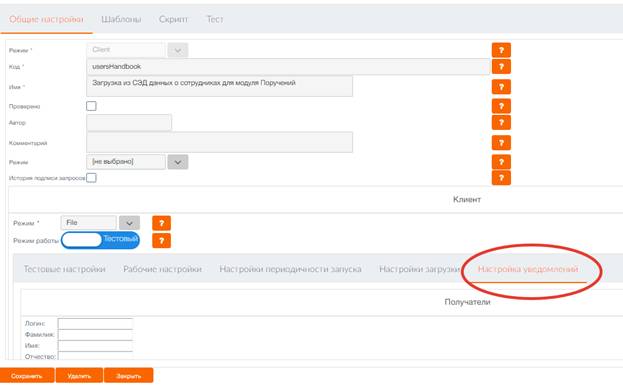
Task: Open help icon beside File mode dropdown
Action: click(161, 223)
